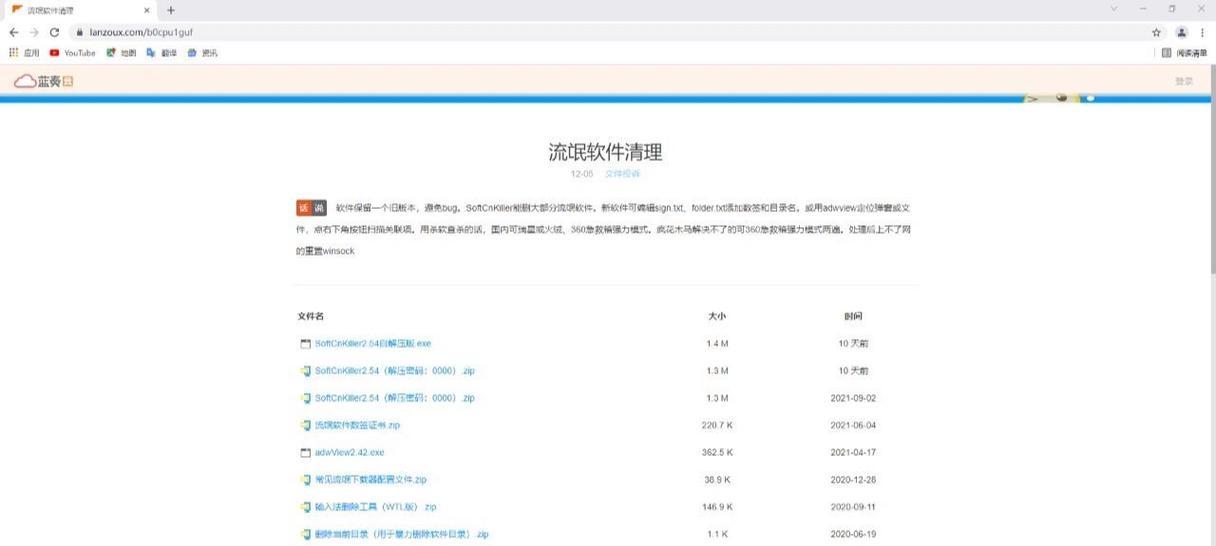Close the 流氓软件清理 tab
Image resolution: width=1216 pixels, height=546 pixels.
tap(147, 10)
